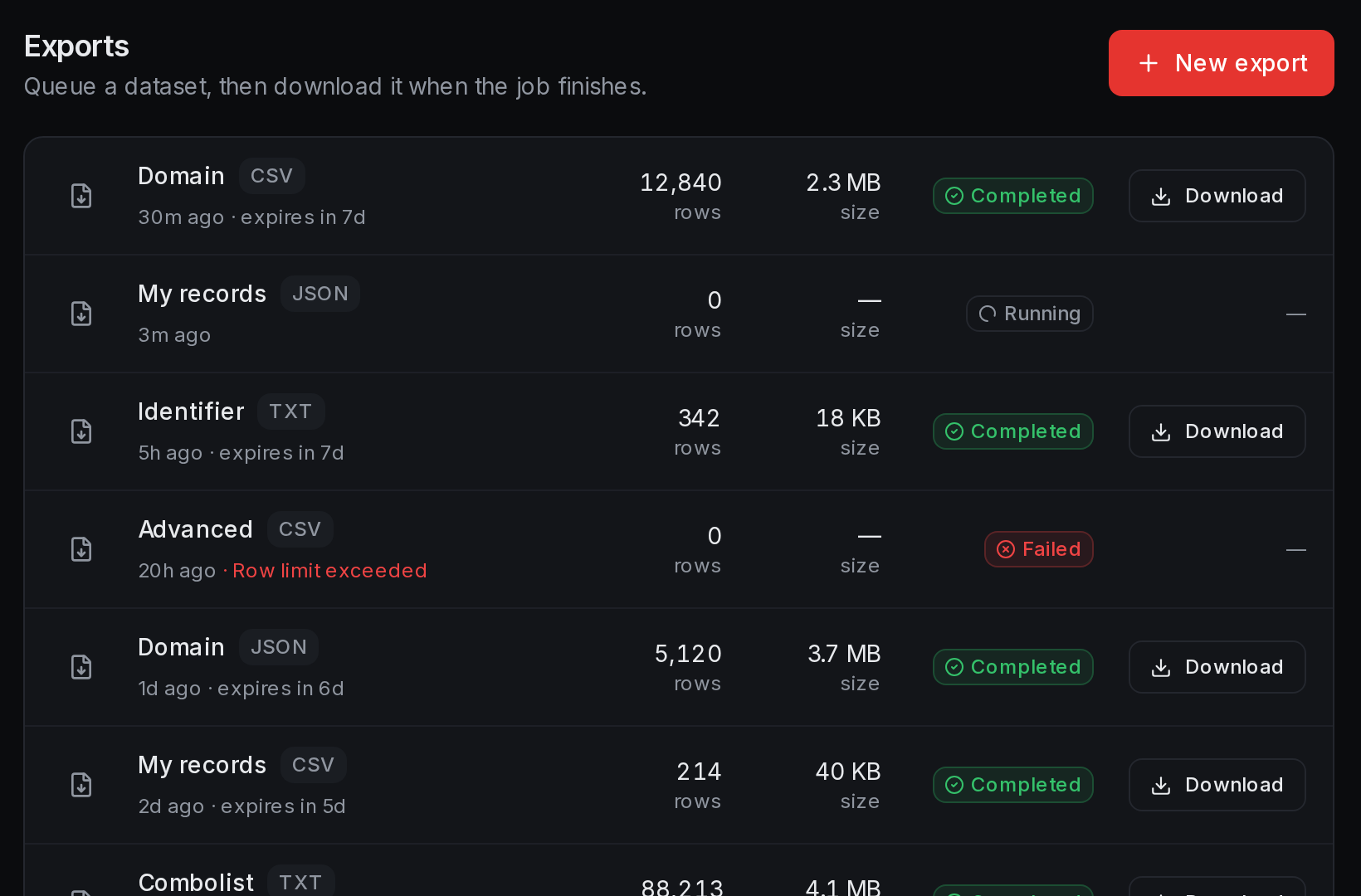Click the Exports page heading
This screenshot has width=1361, height=896.
coord(76,46)
